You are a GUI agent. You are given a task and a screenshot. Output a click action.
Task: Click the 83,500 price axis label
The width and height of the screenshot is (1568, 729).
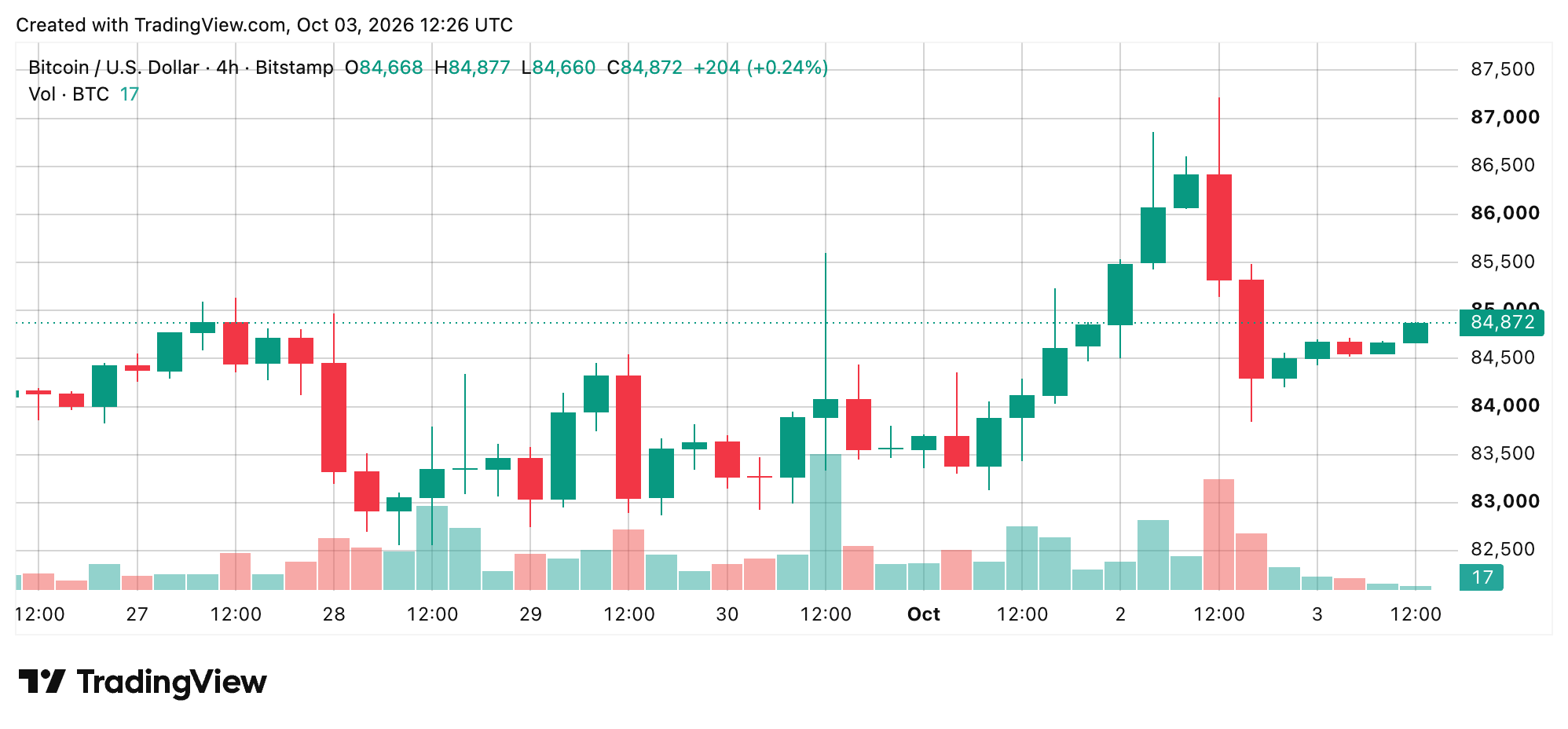click(1502, 453)
